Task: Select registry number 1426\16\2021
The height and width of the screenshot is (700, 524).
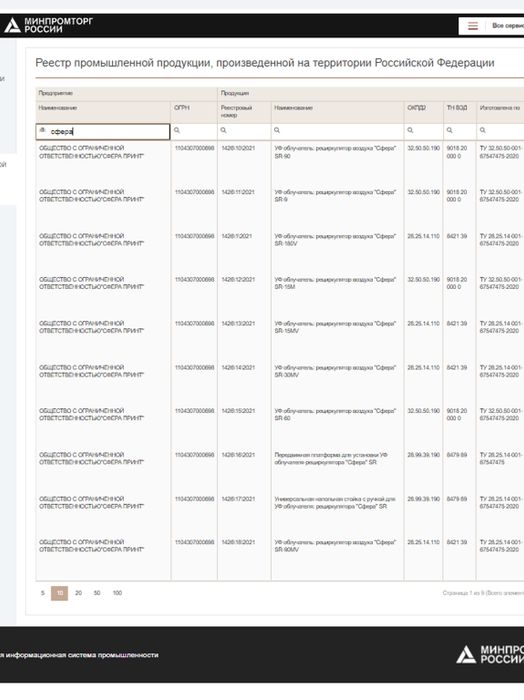Action: [238, 455]
